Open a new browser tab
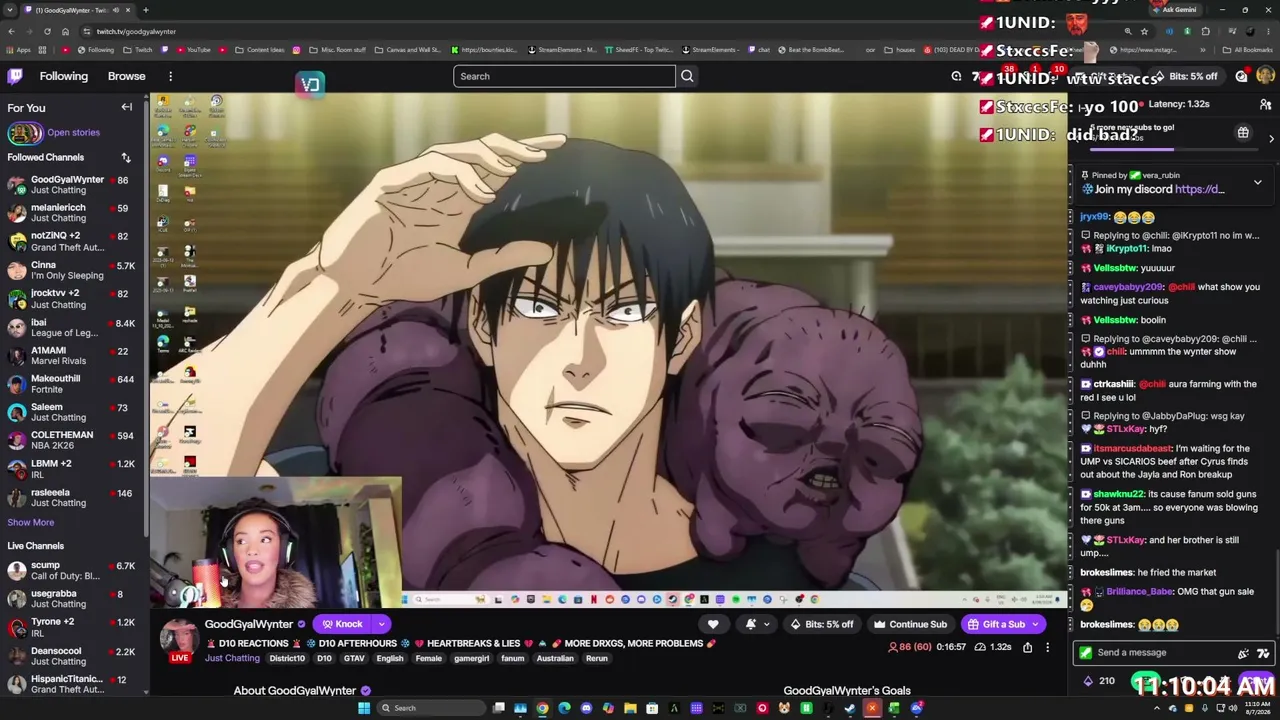The width and height of the screenshot is (1280, 720). (x=145, y=10)
